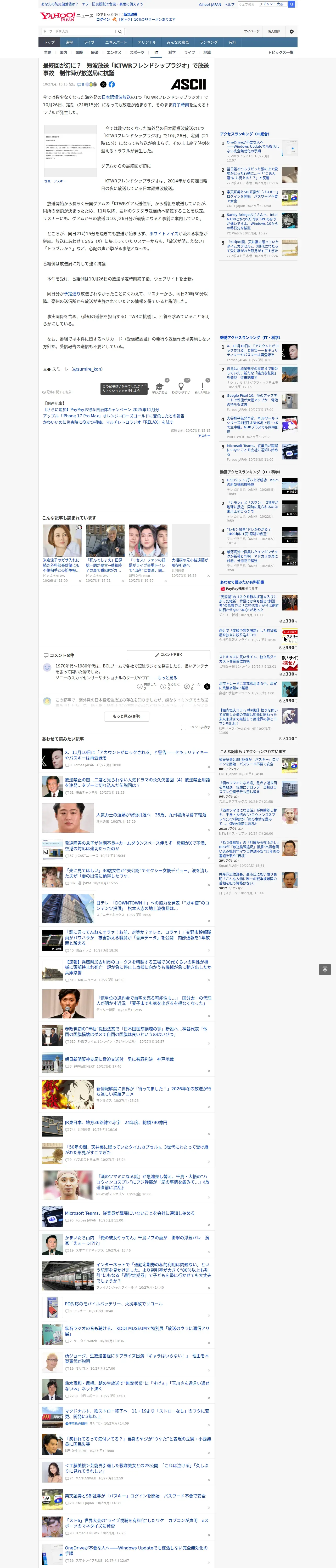This screenshot has height=1568, width=336.
Task: Click the Yahoo! JAPAN News logo
Action: coord(67,16)
